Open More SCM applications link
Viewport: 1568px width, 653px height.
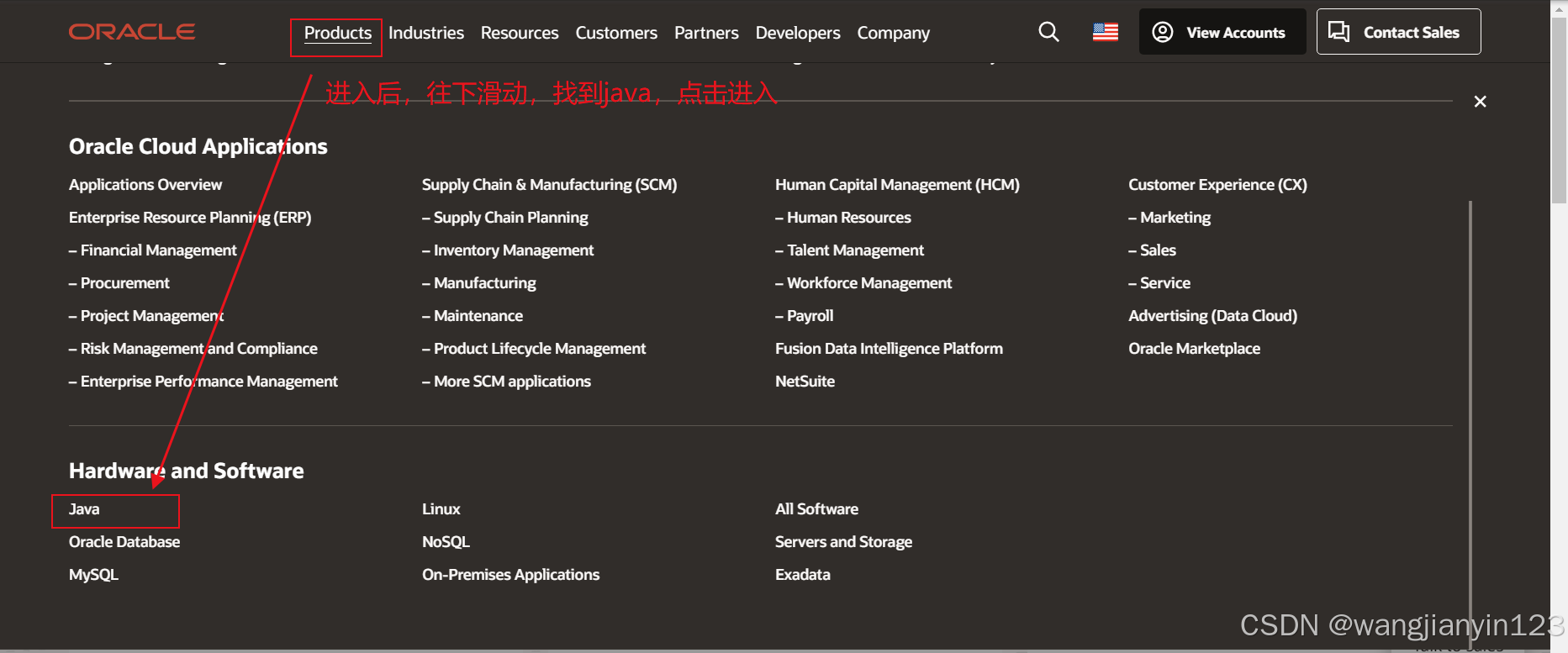tap(507, 382)
